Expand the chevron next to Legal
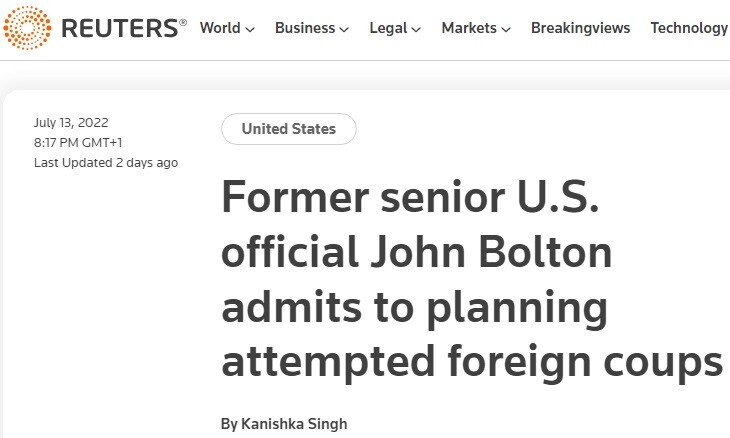 (416, 29)
